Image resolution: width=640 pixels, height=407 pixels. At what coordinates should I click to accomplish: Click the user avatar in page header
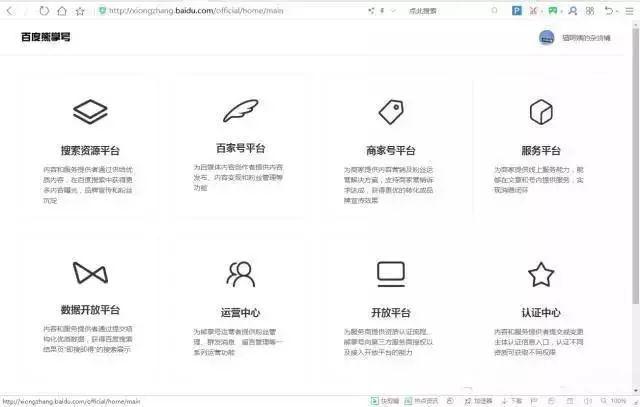point(547,38)
